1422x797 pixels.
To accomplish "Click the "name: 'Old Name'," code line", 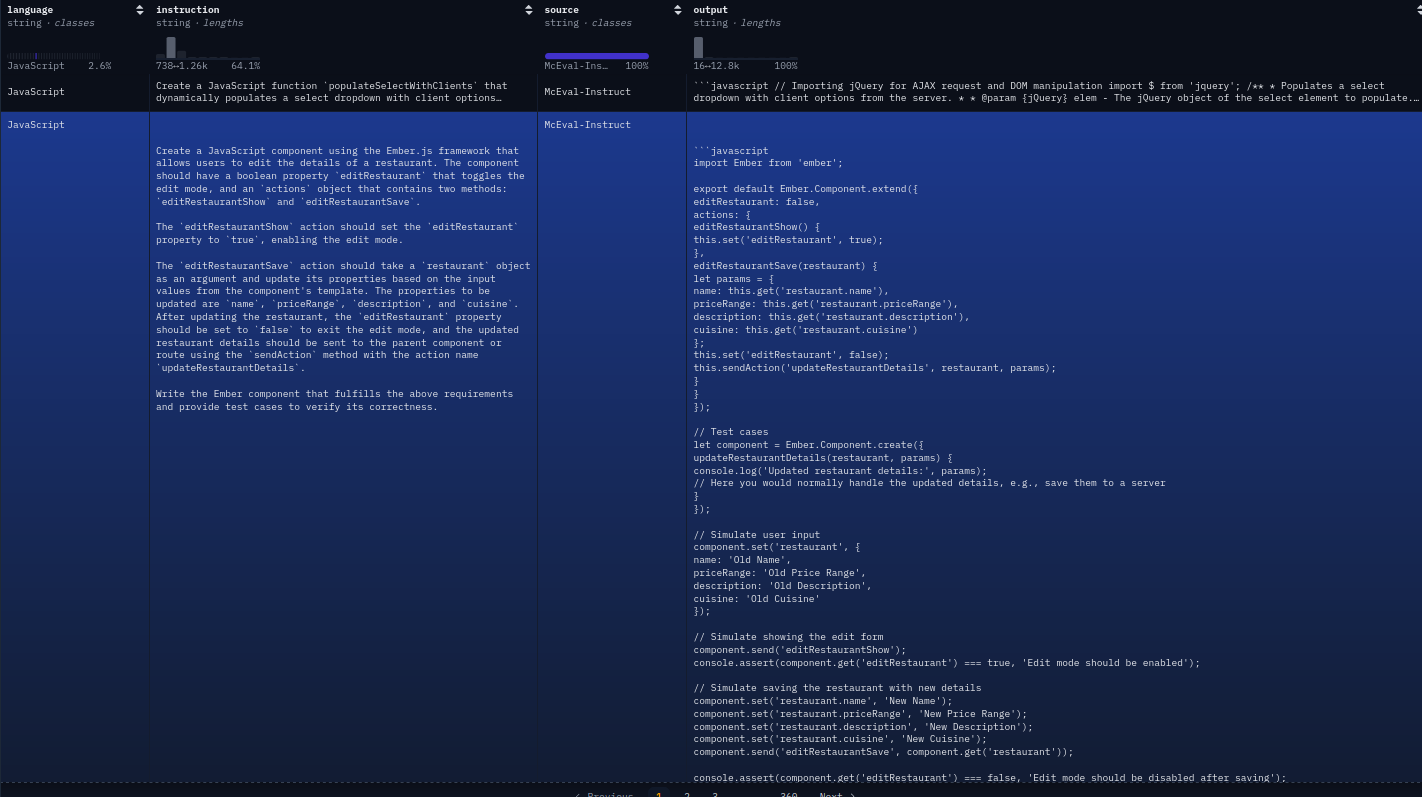I will point(742,560).
